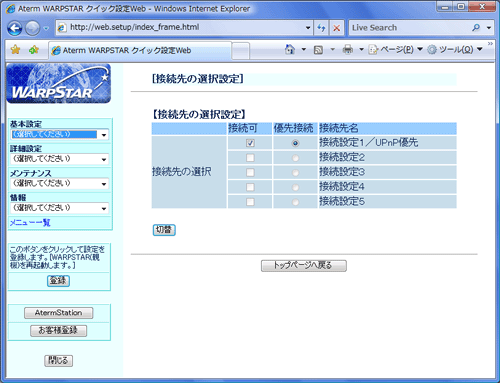Expand the Print options dropdown arrow
The width and height of the screenshot is (500, 383).
click(x=361, y=50)
